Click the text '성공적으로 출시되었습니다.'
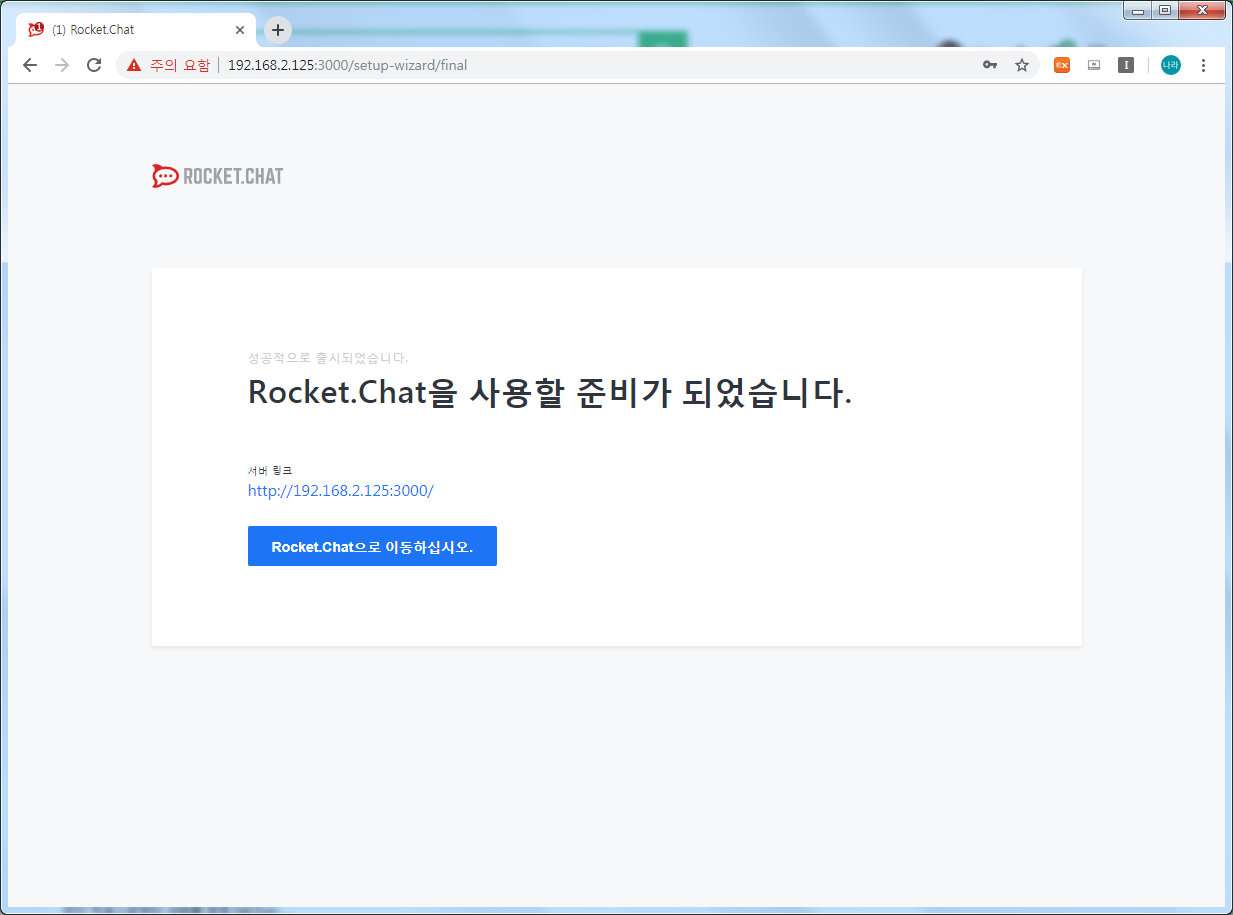 tap(328, 358)
